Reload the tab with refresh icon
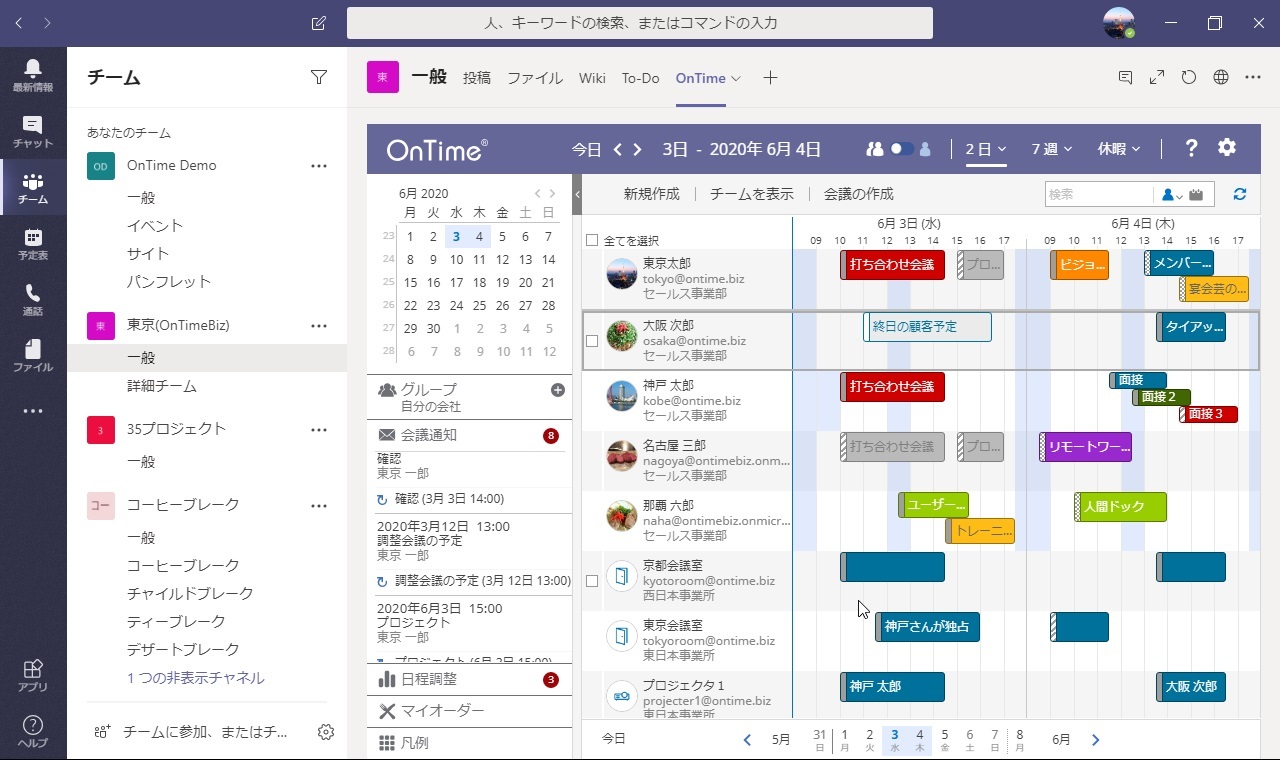The height and width of the screenshot is (760, 1280). click(1189, 78)
